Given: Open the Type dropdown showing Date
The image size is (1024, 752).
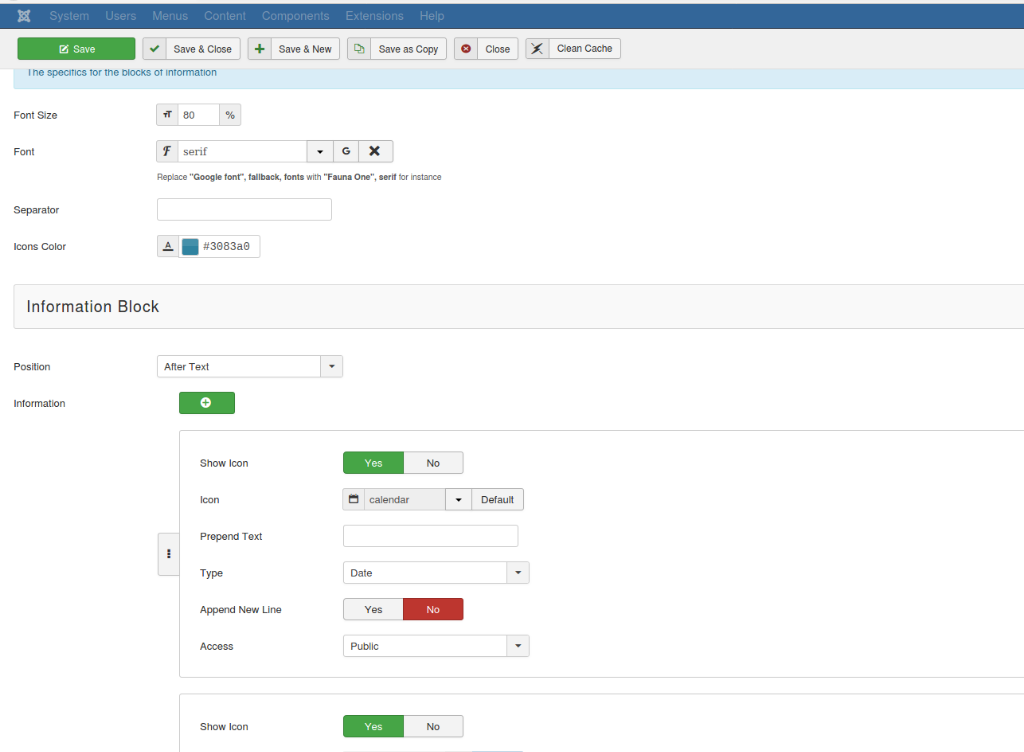Looking at the screenshot, I should [435, 573].
